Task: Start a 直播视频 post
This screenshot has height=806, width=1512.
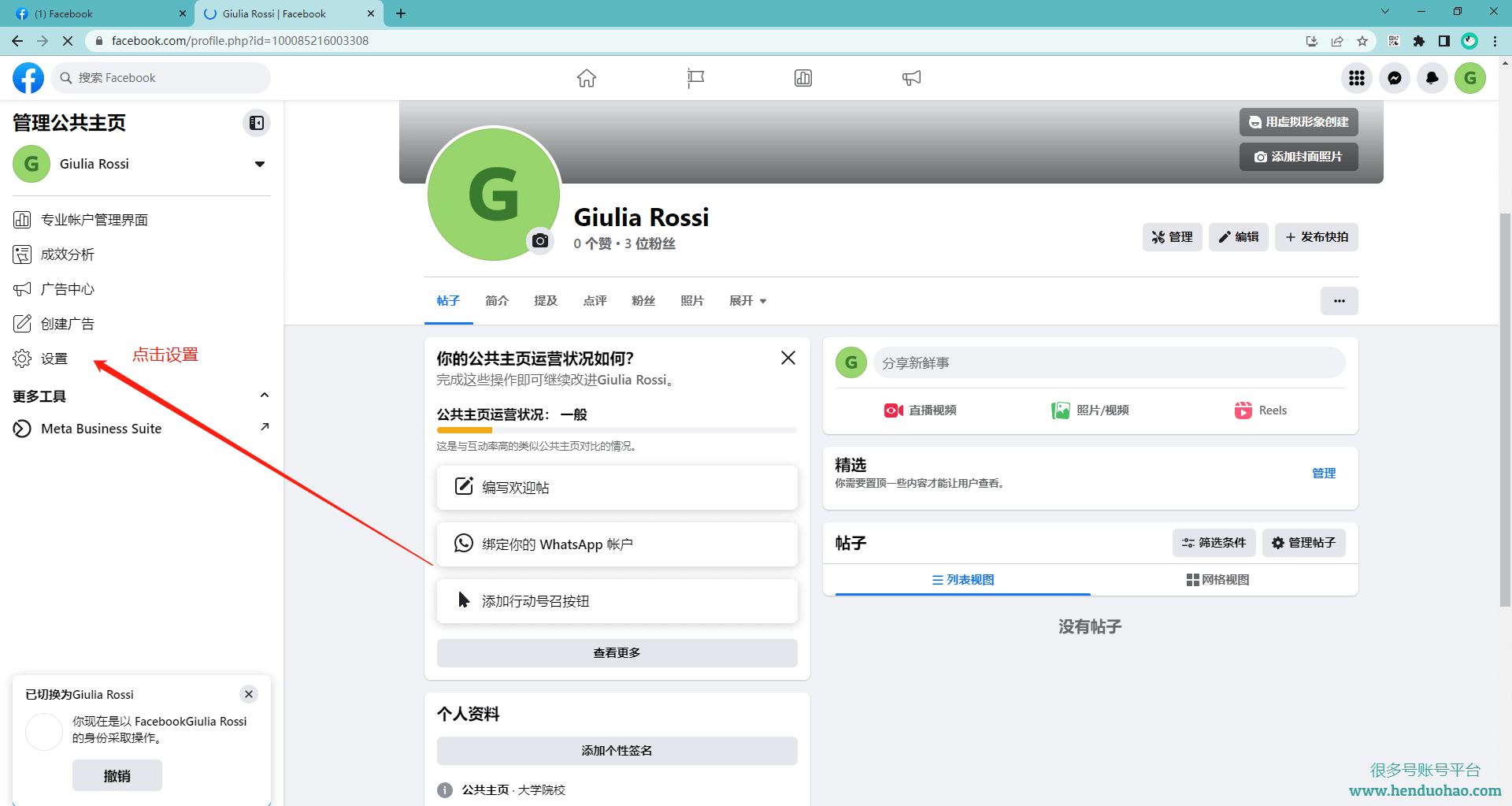Action: pos(920,410)
